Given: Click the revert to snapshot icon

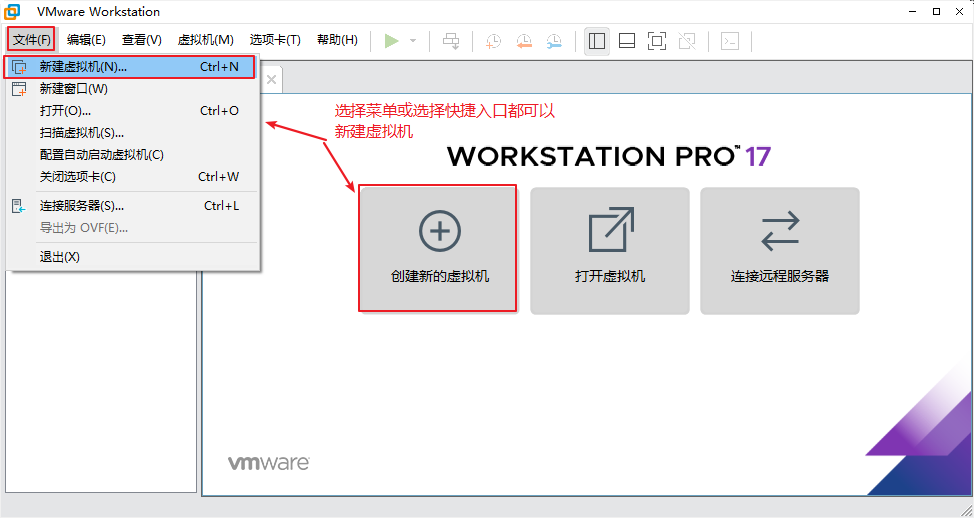Looking at the screenshot, I should click(x=524, y=41).
